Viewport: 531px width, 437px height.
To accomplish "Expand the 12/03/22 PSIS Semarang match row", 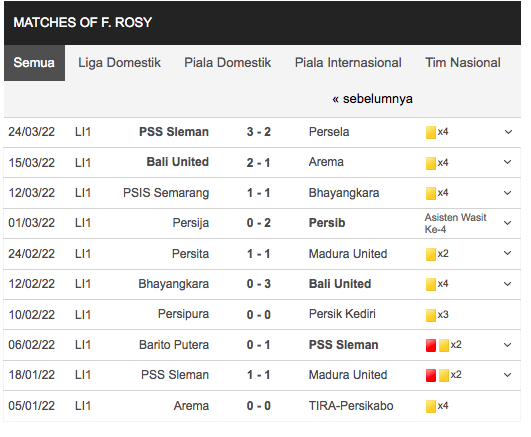I will (507, 193).
